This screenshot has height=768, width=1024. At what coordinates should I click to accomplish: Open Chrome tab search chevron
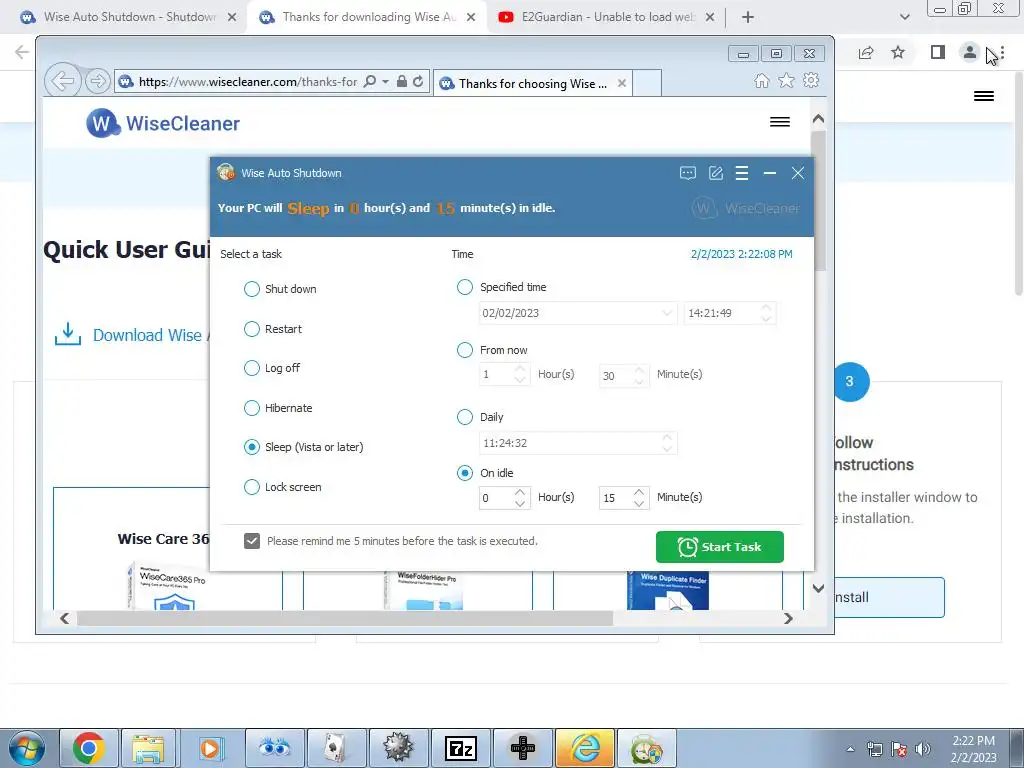click(904, 17)
